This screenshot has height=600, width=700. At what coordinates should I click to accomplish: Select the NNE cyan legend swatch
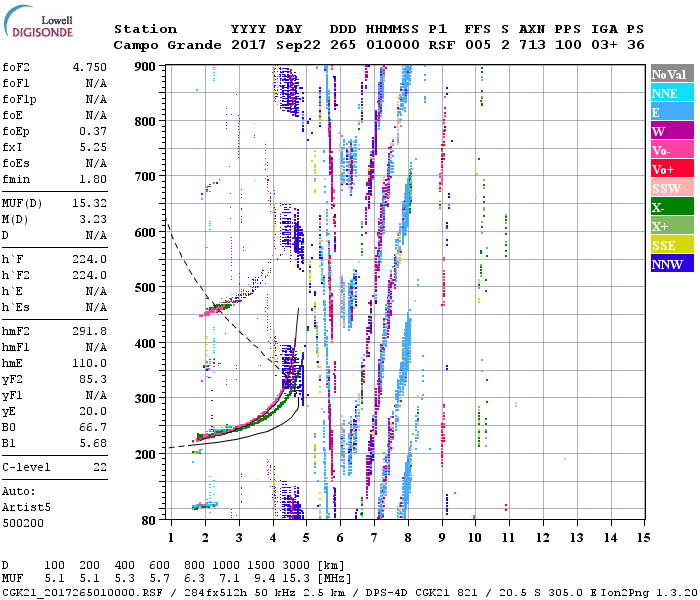[672, 92]
